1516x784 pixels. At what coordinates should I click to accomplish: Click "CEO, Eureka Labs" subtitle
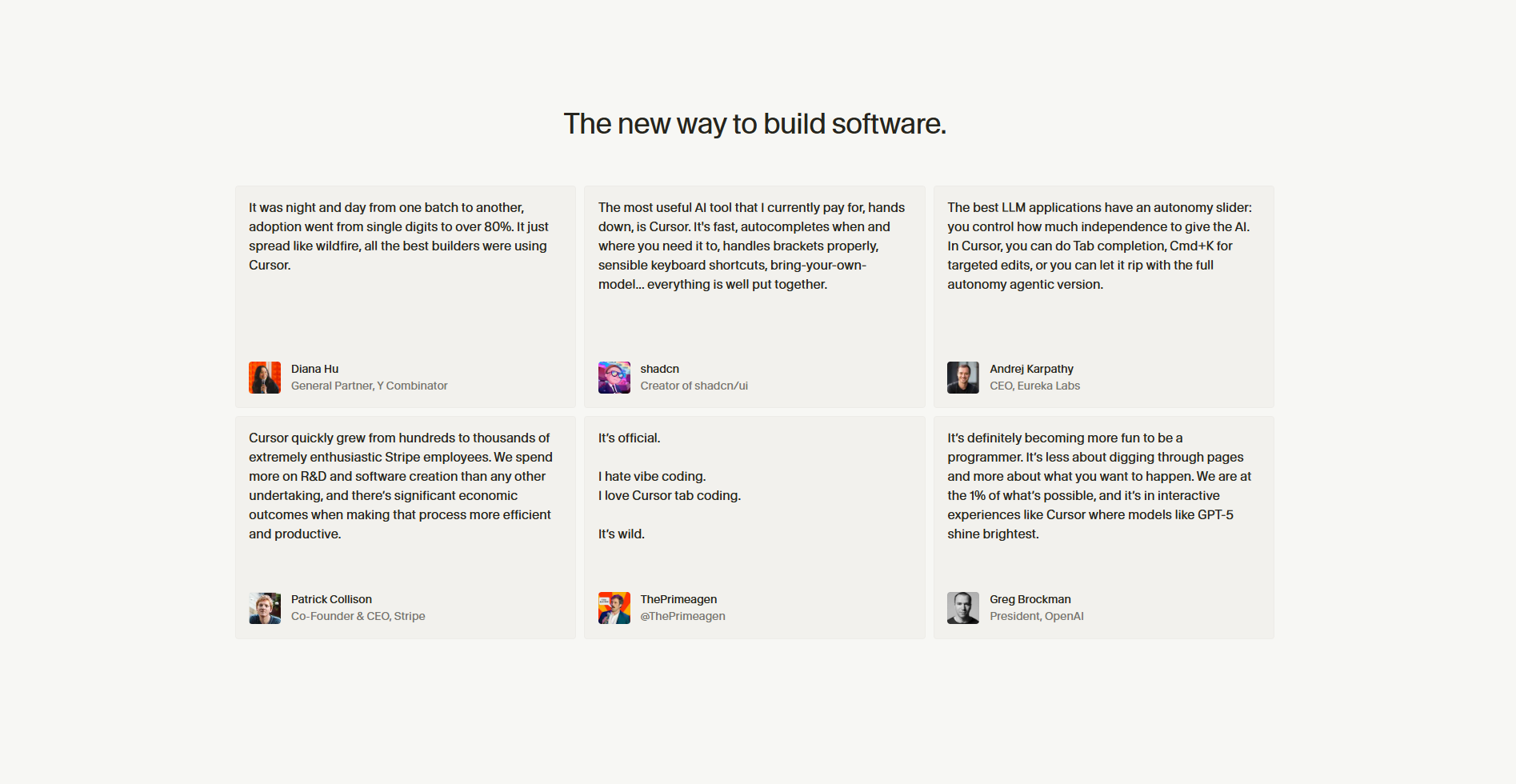coord(1034,386)
